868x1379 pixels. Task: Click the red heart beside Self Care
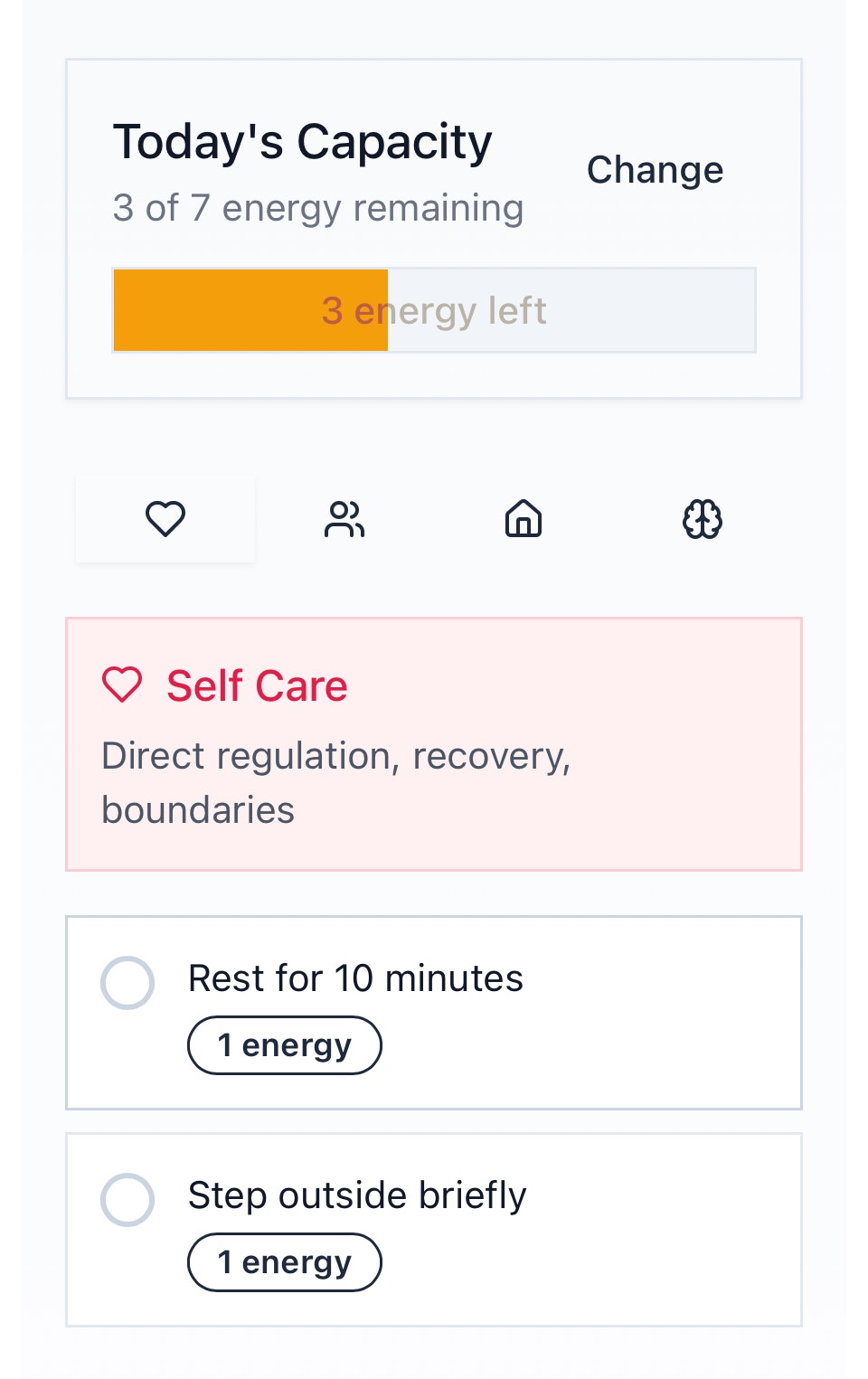click(122, 685)
